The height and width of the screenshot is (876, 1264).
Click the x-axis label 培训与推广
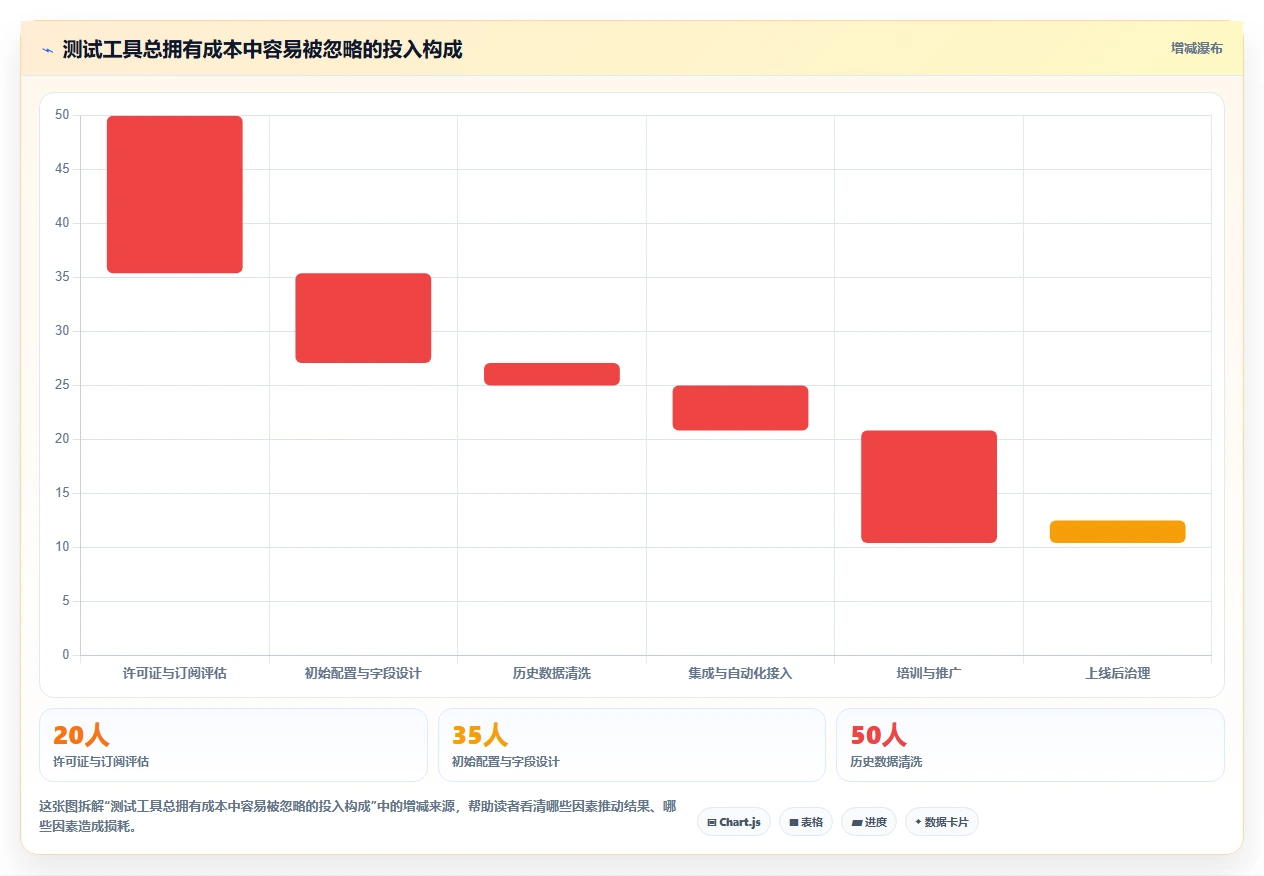[x=929, y=673]
